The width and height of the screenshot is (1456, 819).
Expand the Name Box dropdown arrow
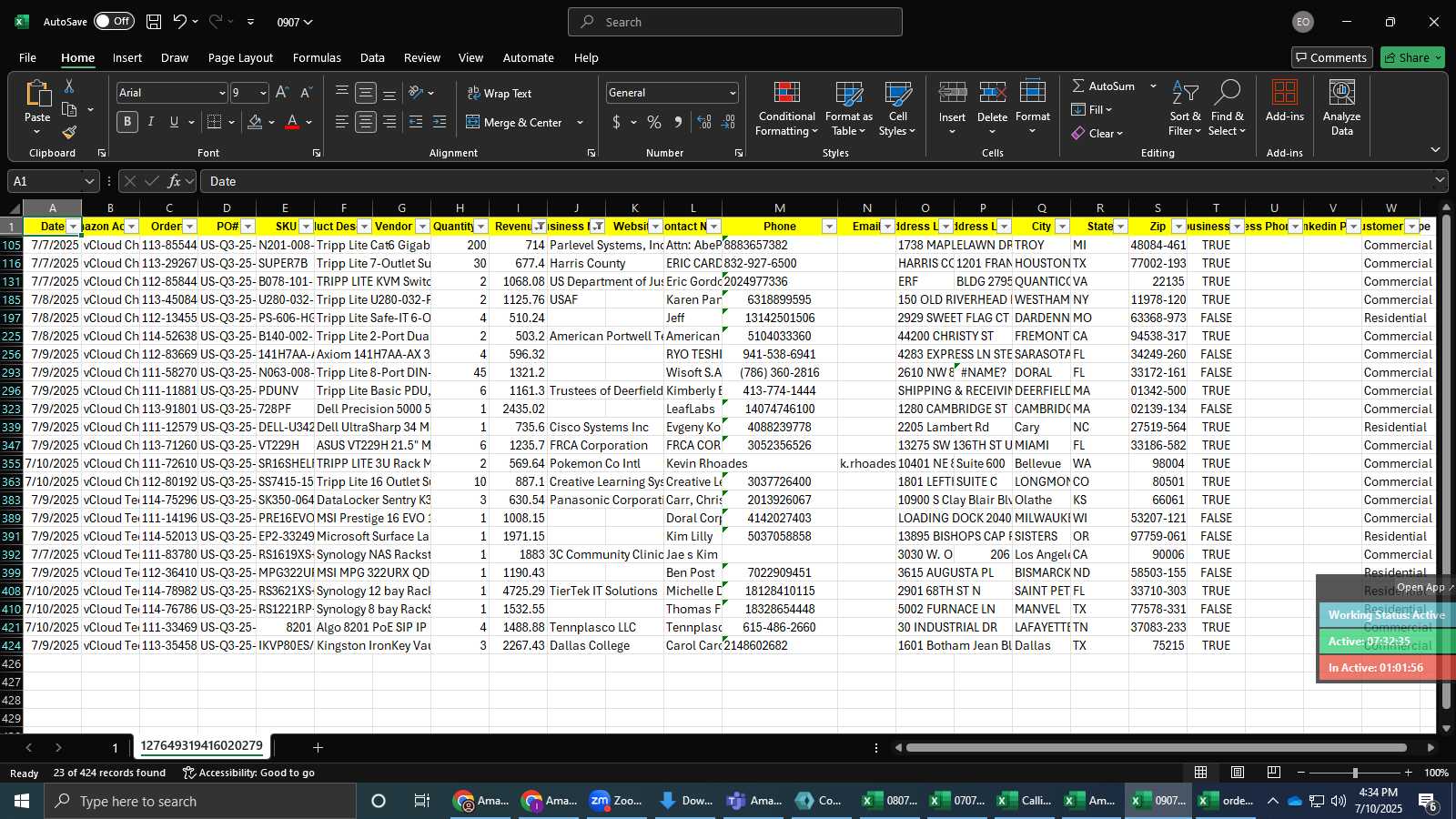coord(89,181)
